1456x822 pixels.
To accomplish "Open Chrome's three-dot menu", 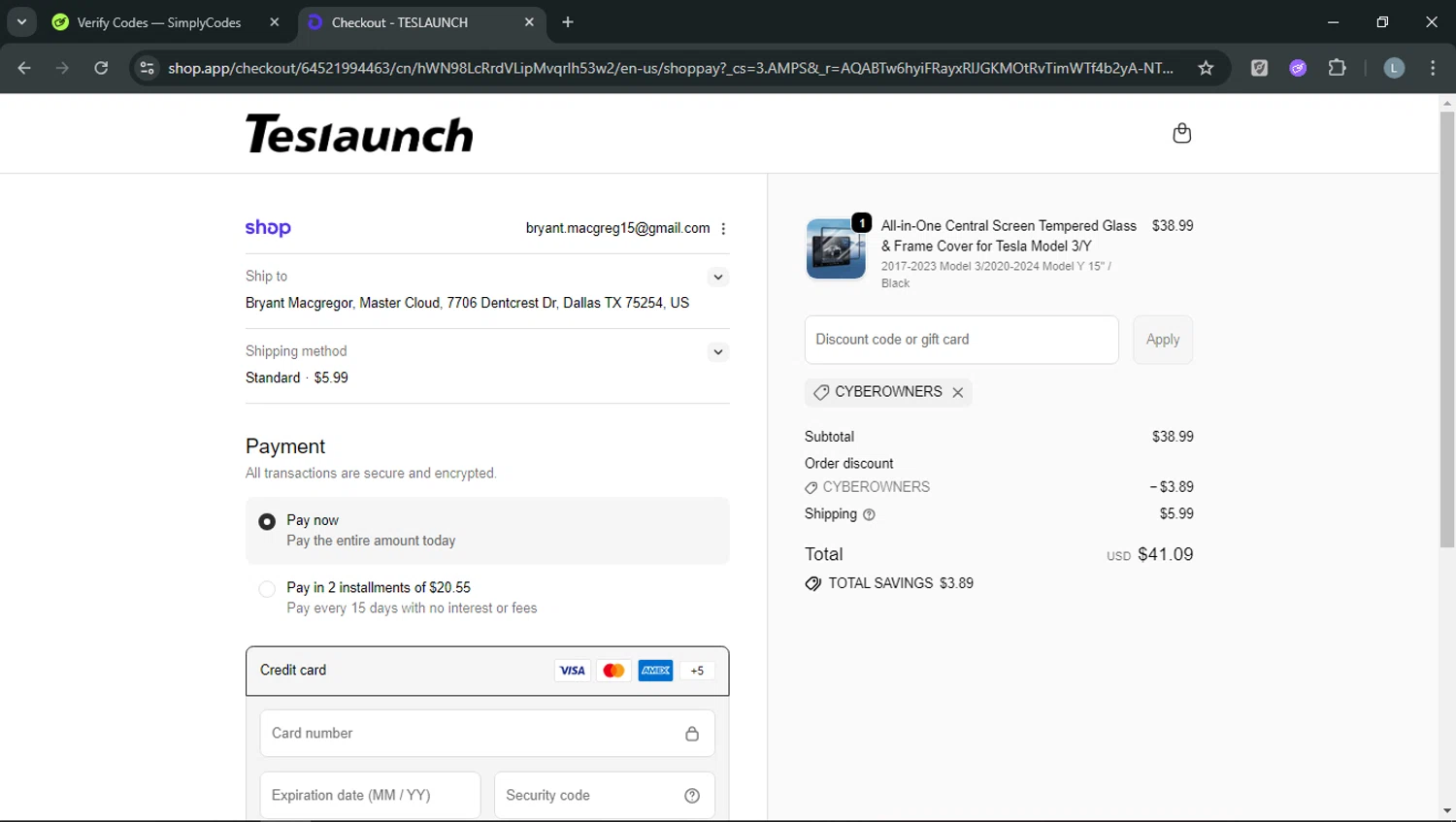I will (x=1433, y=68).
